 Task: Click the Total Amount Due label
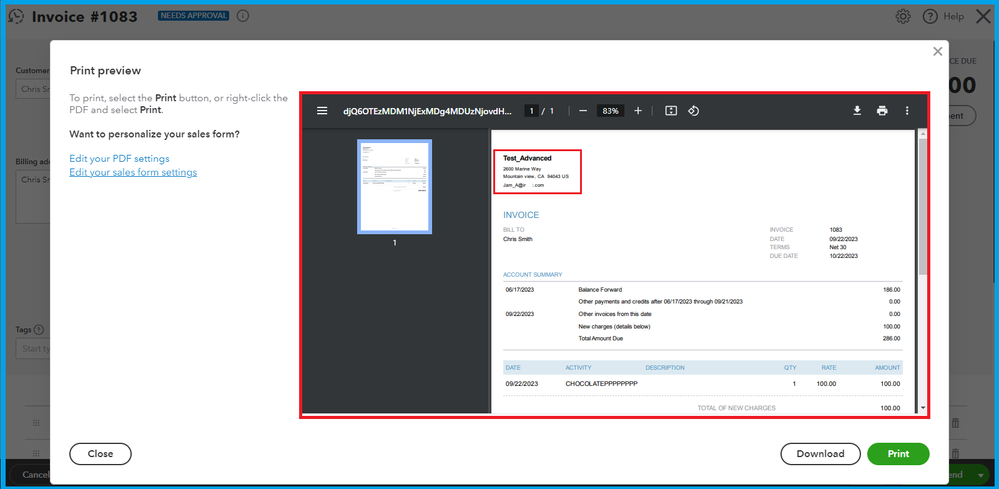pos(600,338)
